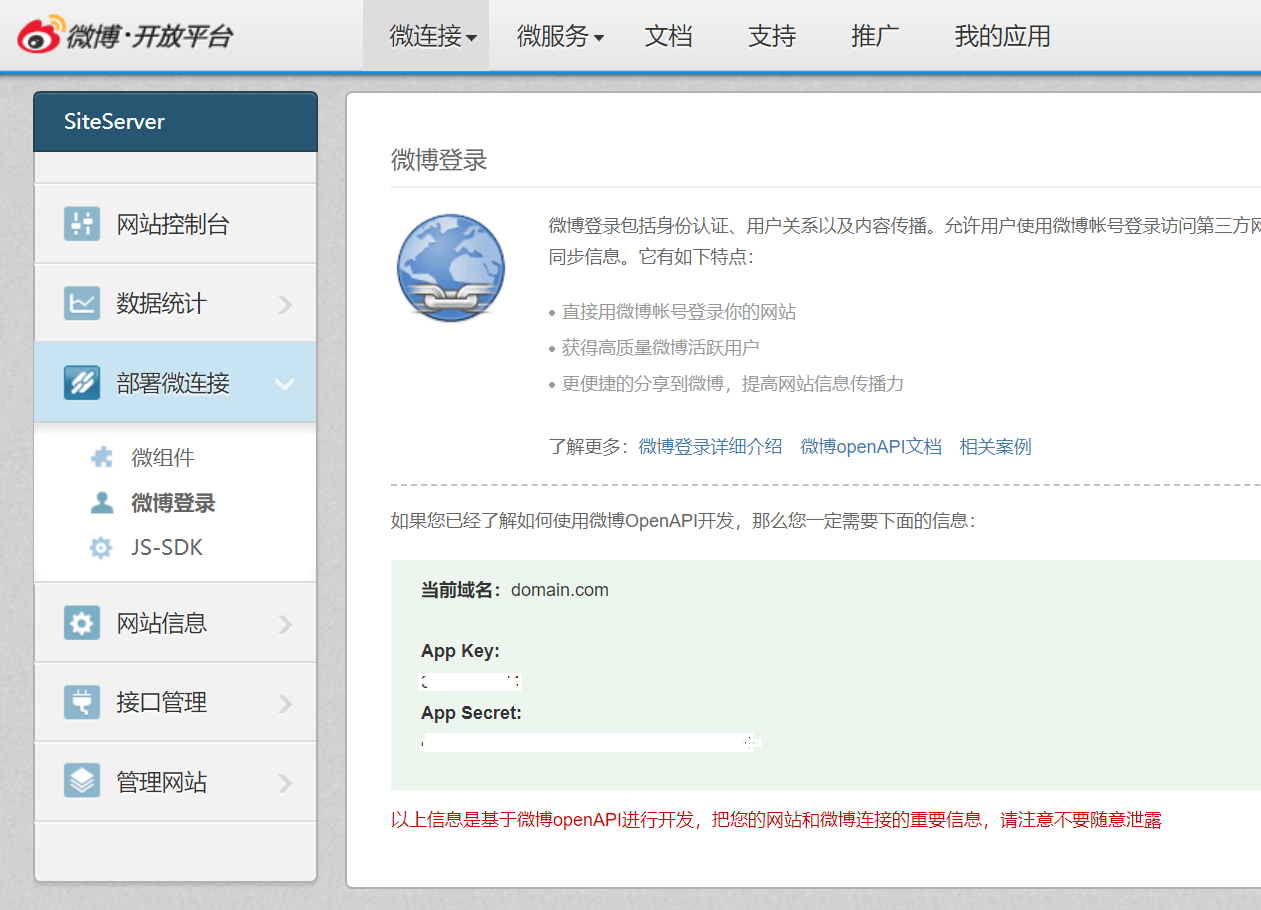Click the 管理网站 layers icon
This screenshot has width=1261, height=910.
tap(81, 781)
